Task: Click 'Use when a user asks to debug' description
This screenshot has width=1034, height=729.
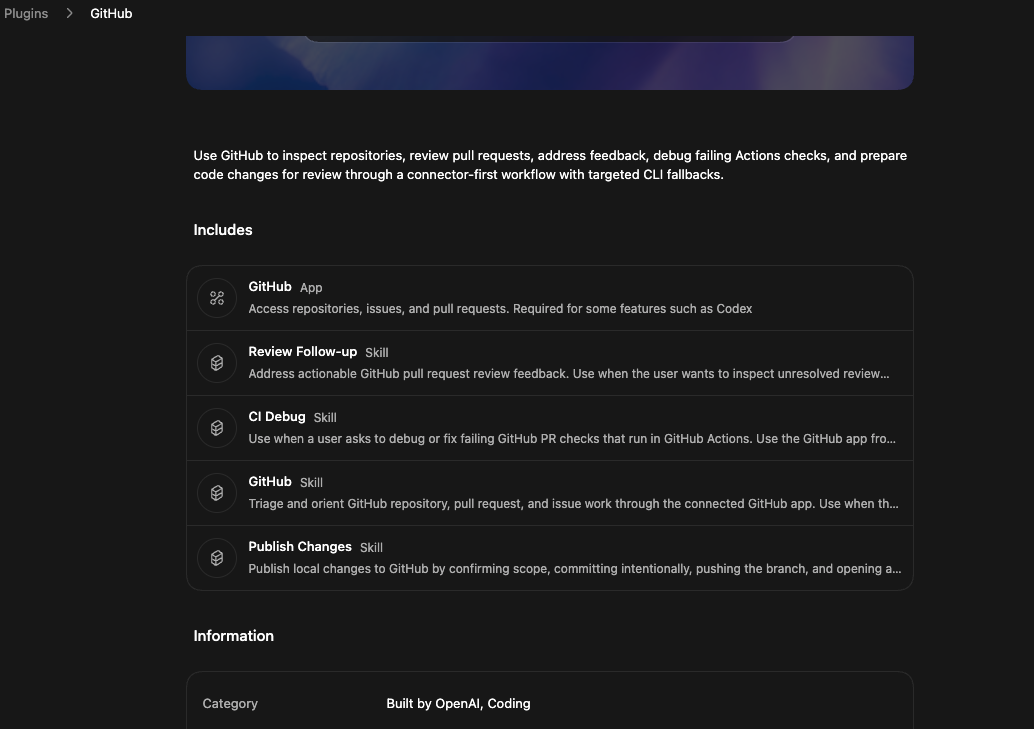Action: click(572, 439)
